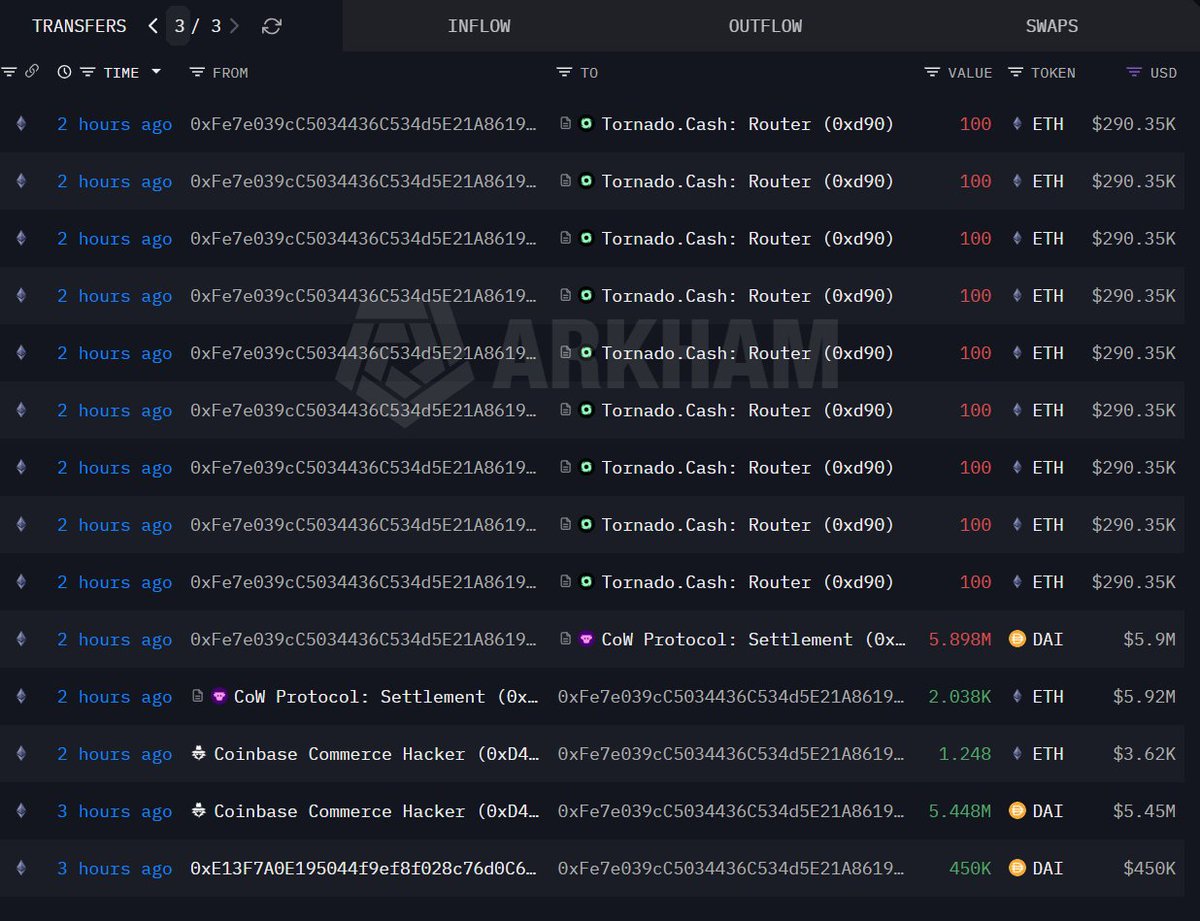The image size is (1200, 921).
Task: Open CoW Protocol Settlement recipient of 5.898M DAI
Action: (x=754, y=639)
